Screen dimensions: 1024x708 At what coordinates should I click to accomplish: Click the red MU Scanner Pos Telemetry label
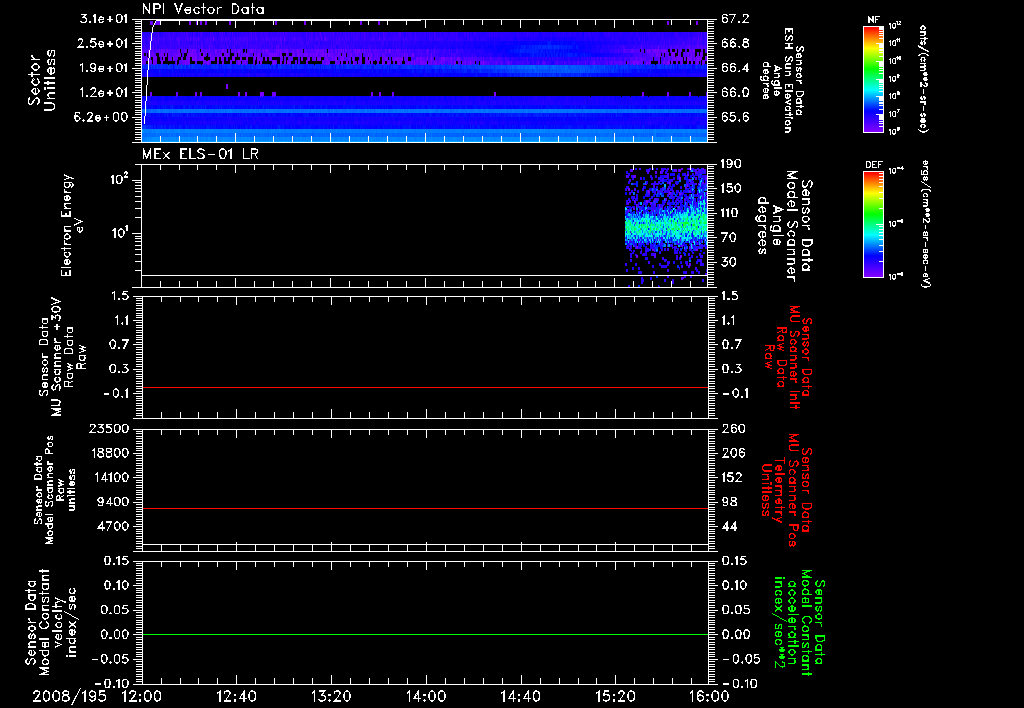tap(786, 490)
